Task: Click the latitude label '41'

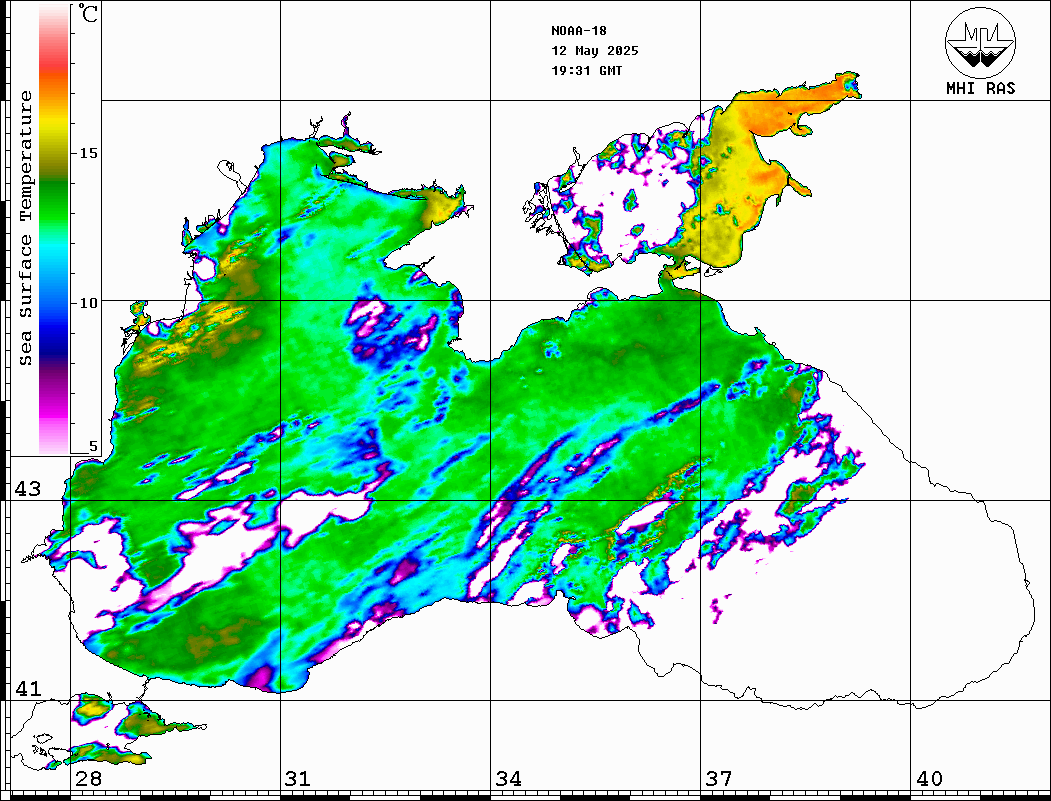Action: pos(28,689)
